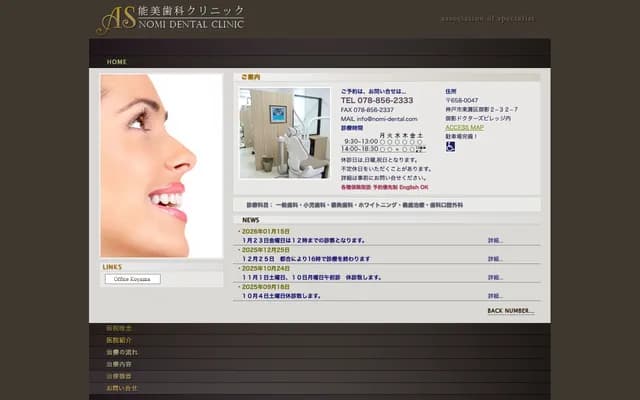Open the ACCESS MAP link
Image resolution: width=640 pixels, height=400 pixels.
click(464, 127)
